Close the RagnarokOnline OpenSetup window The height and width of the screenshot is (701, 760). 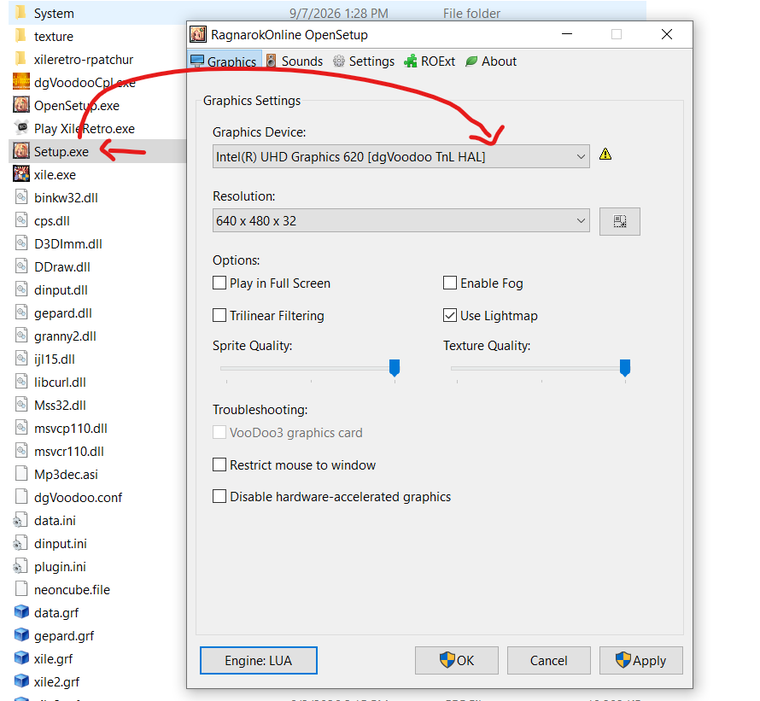[x=667, y=34]
